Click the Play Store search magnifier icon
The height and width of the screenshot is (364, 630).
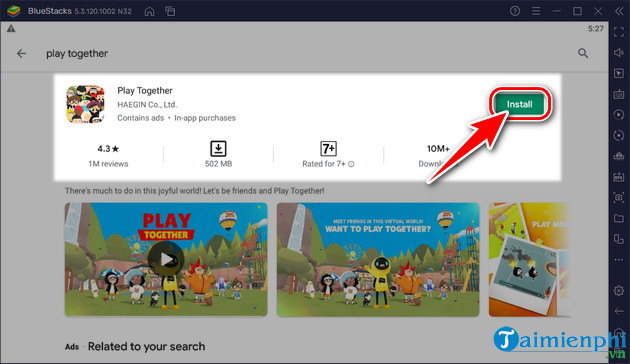[583, 53]
